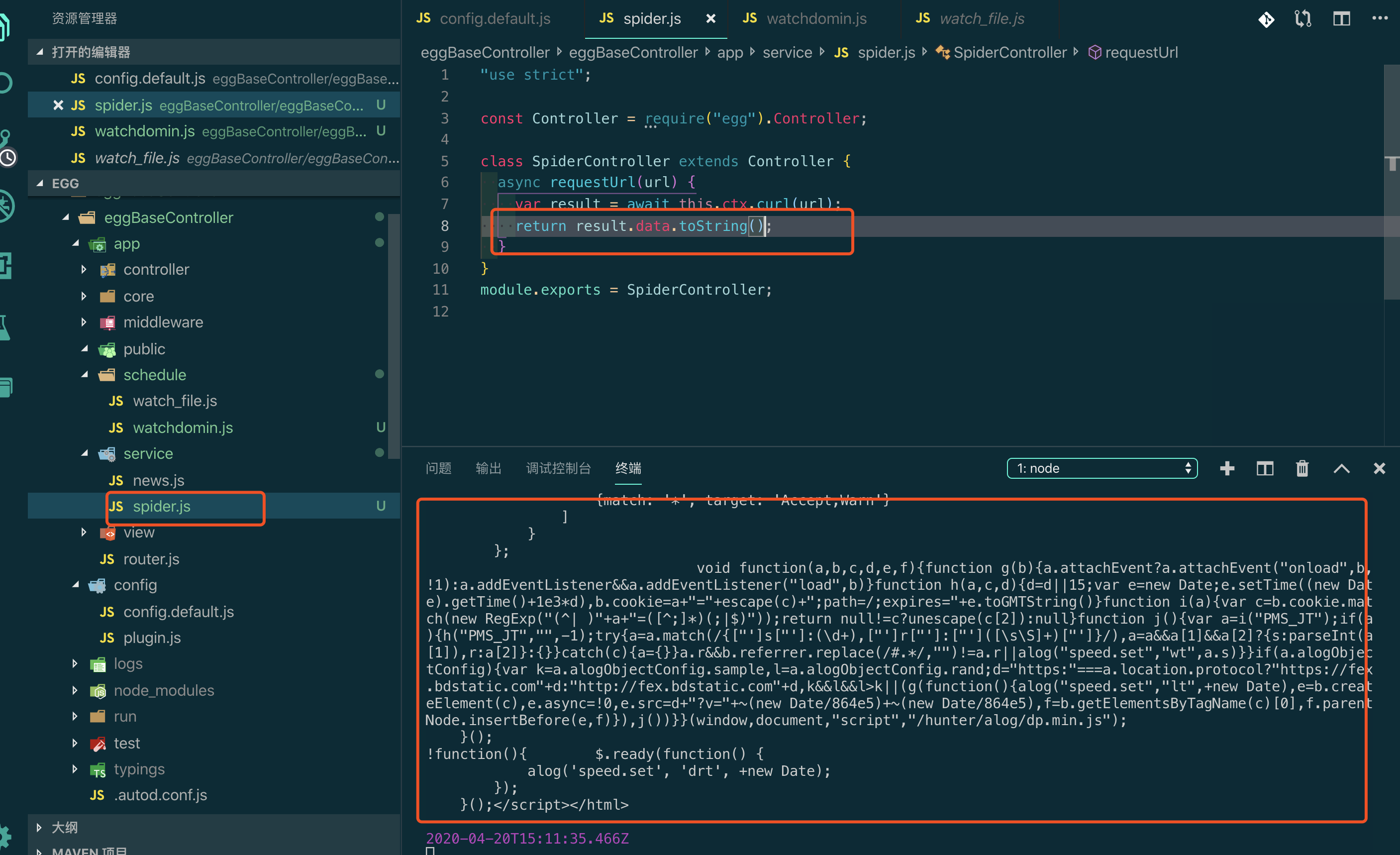1400x855 pixels.
Task: Collapse the public folder
Action: pyautogui.click(x=85, y=349)
